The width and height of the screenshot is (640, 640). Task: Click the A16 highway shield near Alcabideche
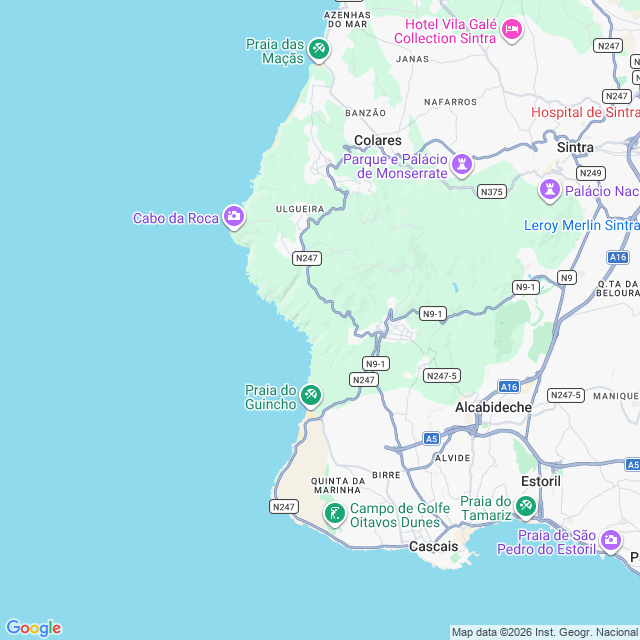(509, 387)
